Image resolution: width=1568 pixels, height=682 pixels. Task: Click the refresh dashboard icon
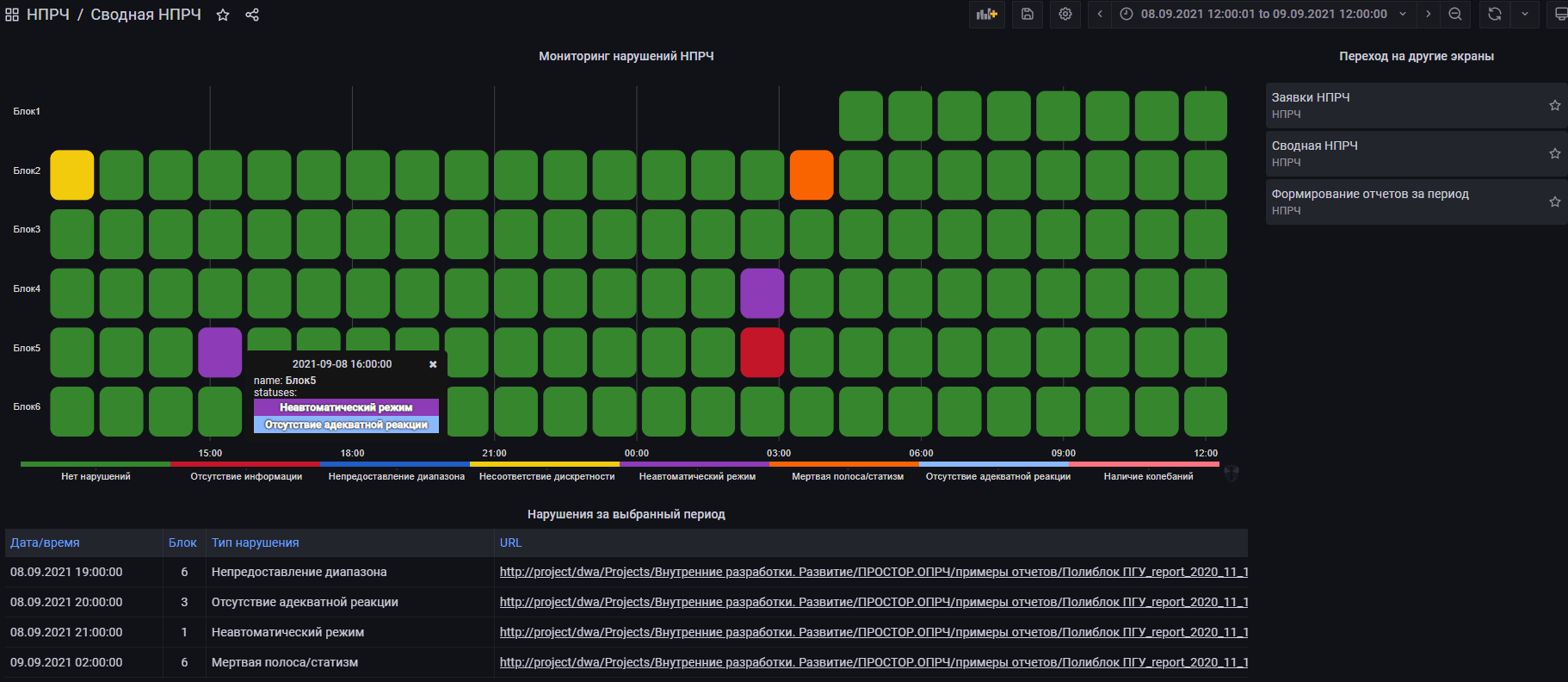(1495, 14)
